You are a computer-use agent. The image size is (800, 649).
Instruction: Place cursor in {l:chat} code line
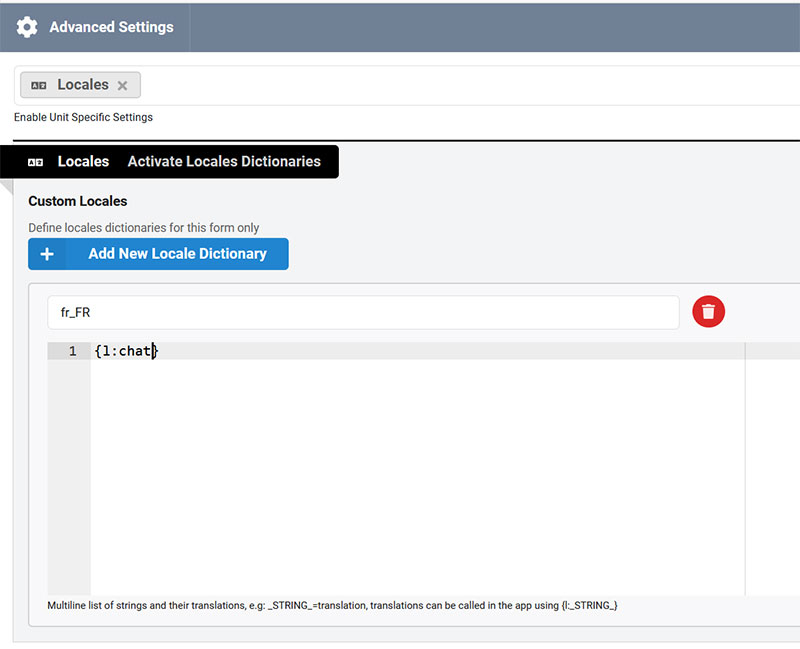tap(125, 351)
